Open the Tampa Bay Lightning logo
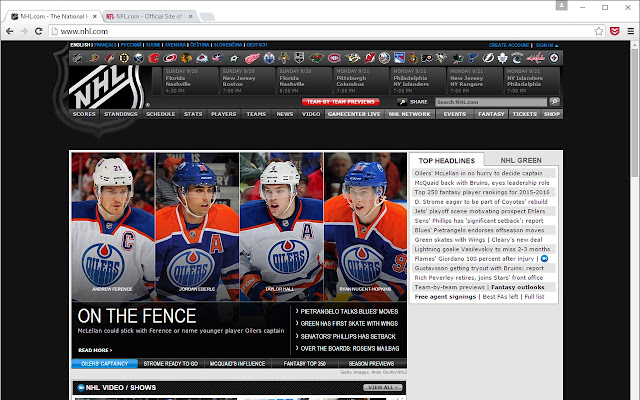Screen dimensions: 640x400 [488, 58]
